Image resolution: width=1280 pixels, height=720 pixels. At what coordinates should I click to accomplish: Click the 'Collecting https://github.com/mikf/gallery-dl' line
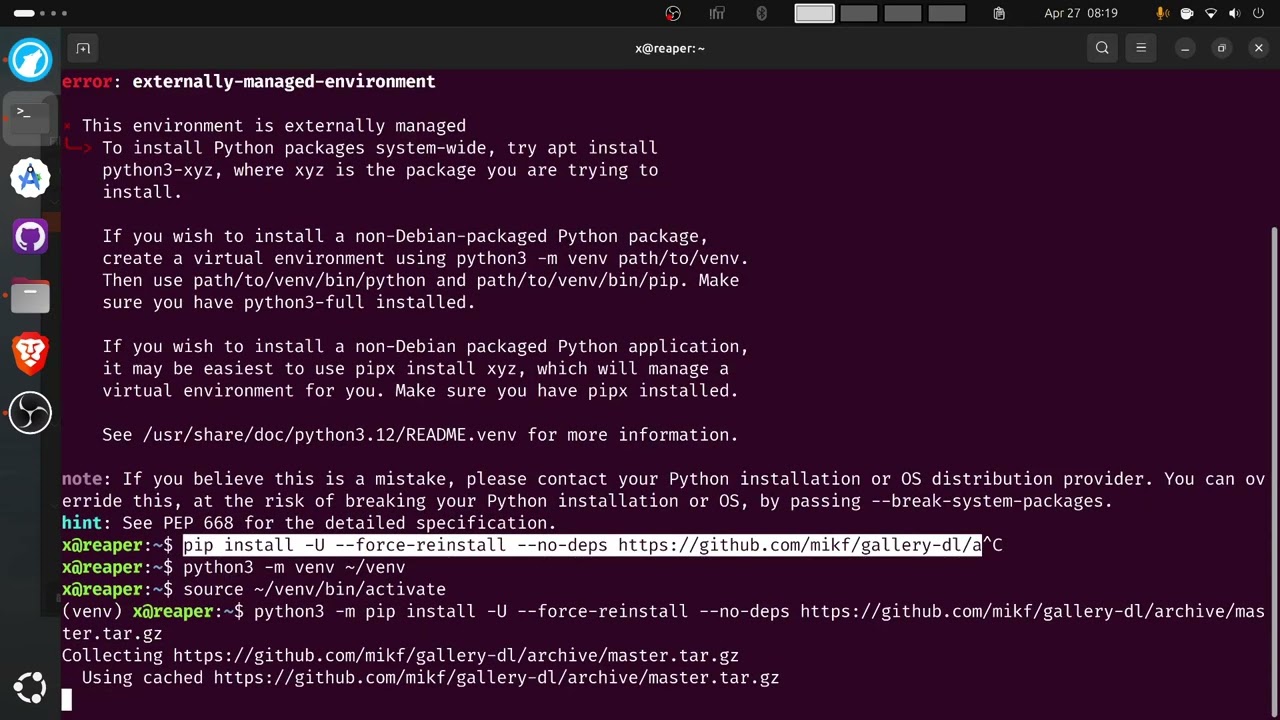point(400,656)
